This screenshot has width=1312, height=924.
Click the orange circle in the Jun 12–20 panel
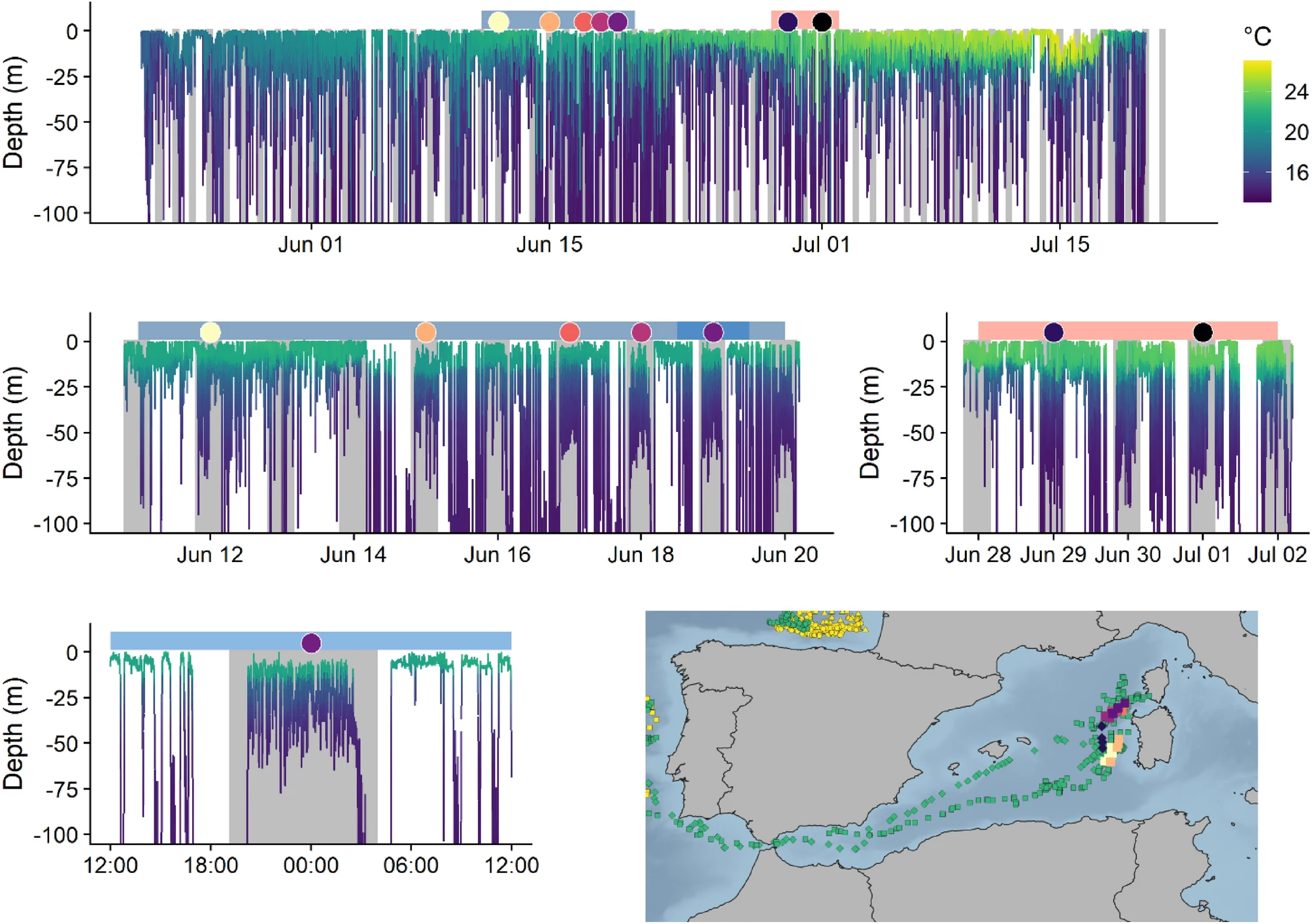426,332
